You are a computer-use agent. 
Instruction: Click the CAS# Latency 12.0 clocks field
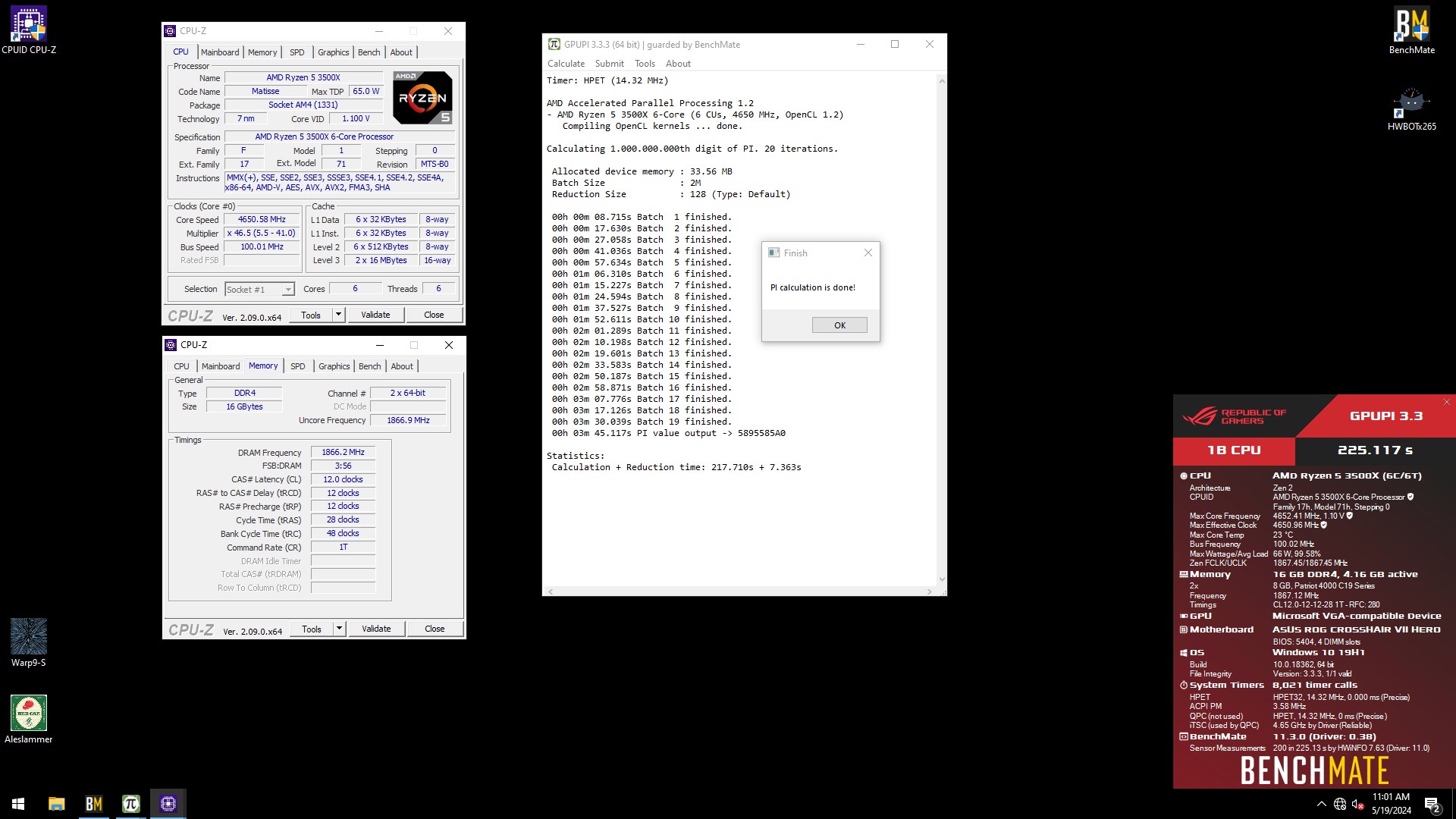pos(343,480)
